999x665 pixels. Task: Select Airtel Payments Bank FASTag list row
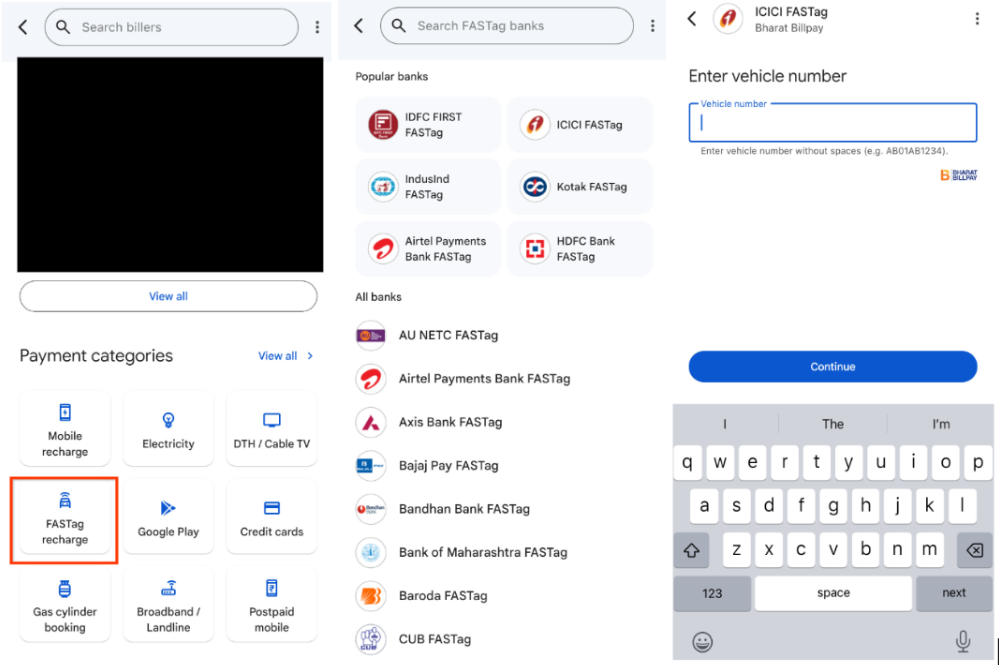click(x=503, y=378)
